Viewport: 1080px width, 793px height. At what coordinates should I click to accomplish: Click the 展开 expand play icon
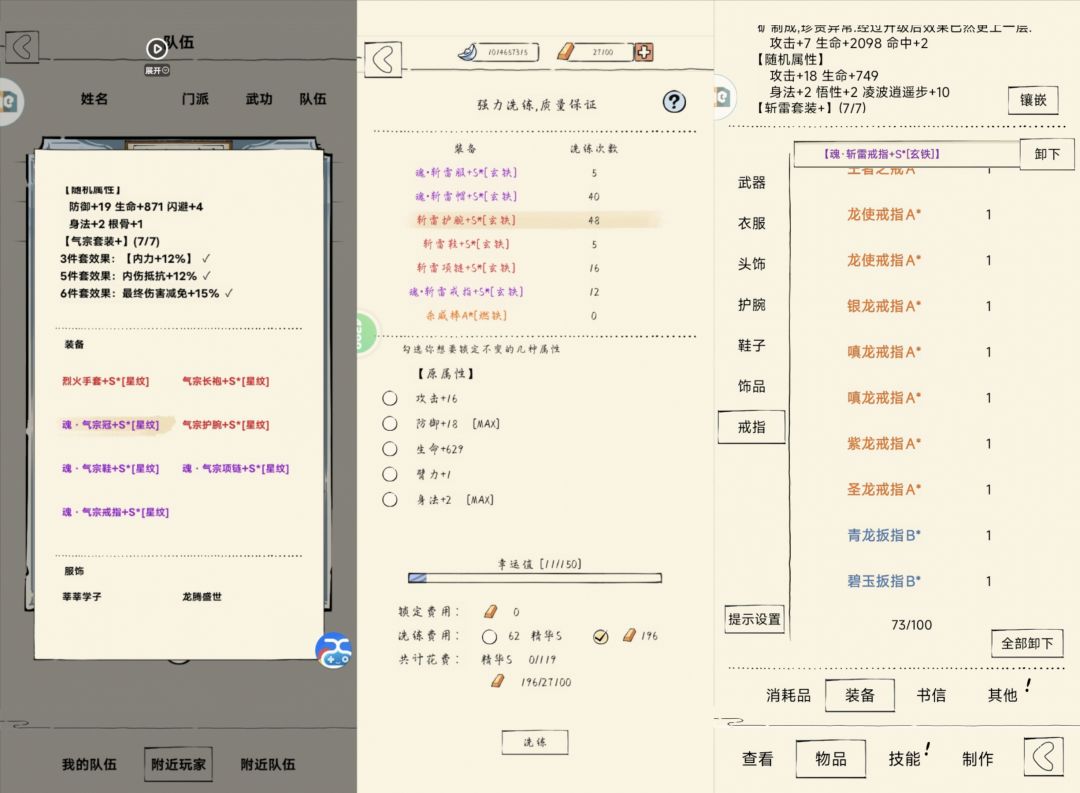(x=156, y=48)
